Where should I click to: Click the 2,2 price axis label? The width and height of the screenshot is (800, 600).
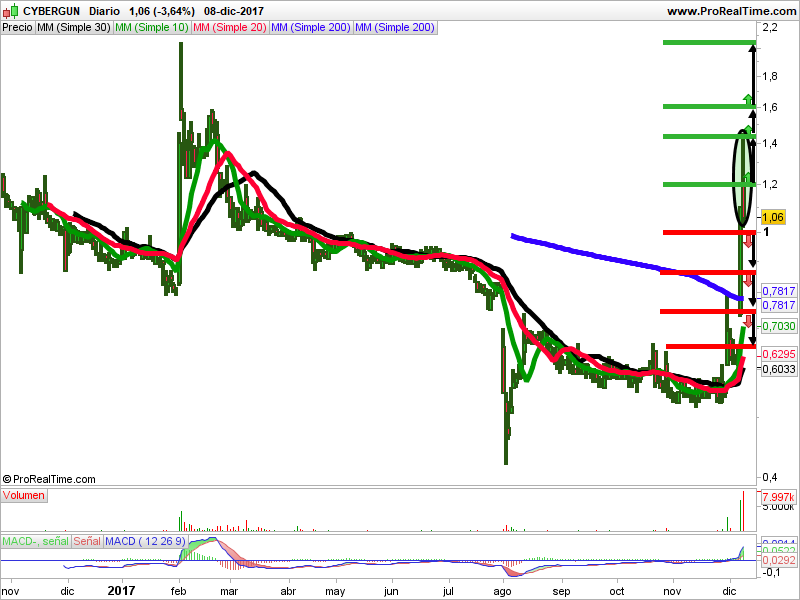770,28
